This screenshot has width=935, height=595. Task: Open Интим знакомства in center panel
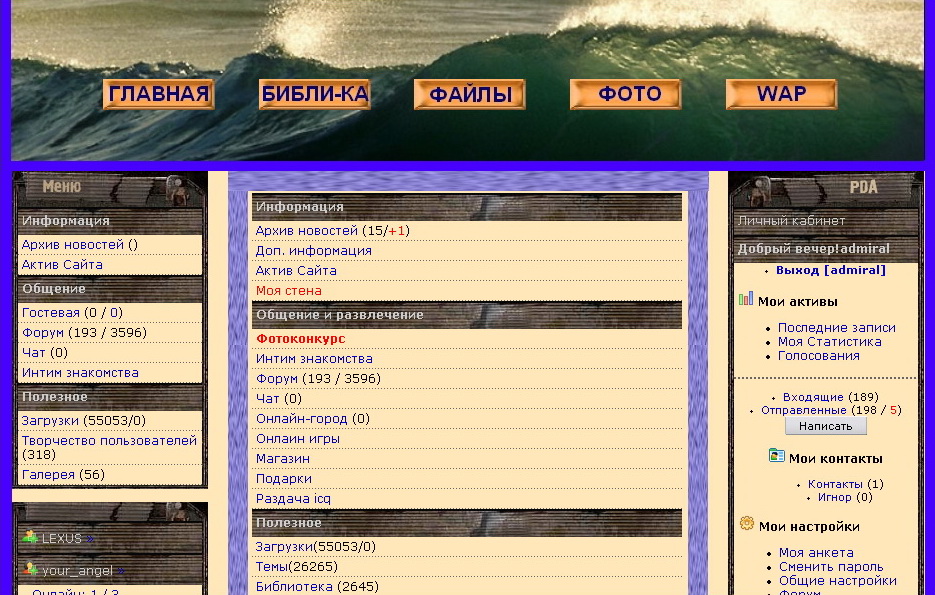(314, 359)
